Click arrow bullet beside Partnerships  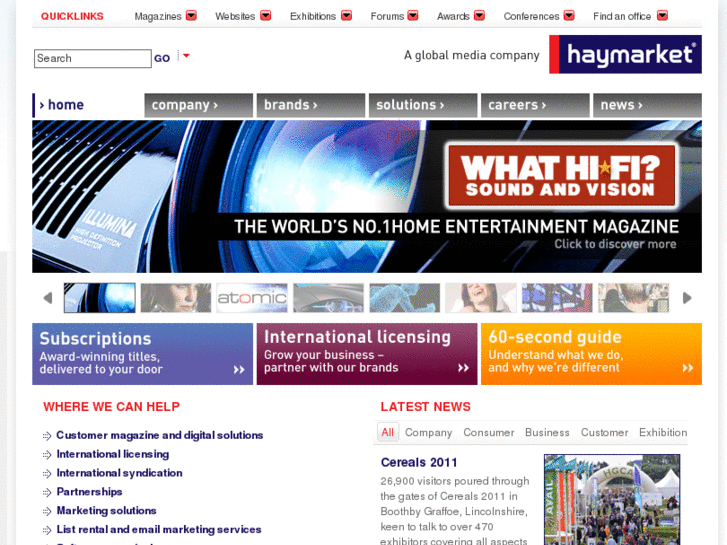coord(46,493)
